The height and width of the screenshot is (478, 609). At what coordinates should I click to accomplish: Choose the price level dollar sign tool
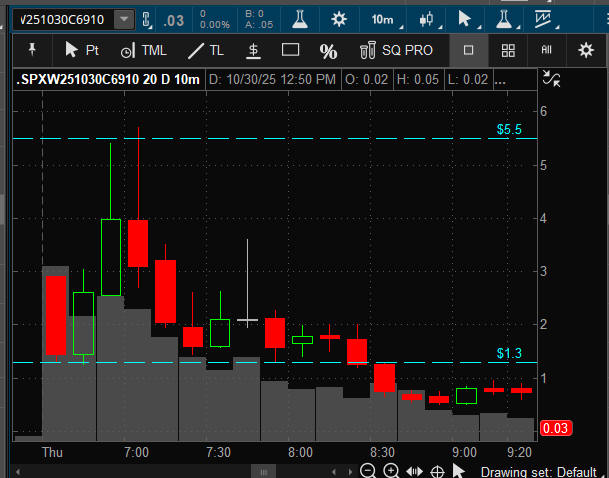[254, 49]
